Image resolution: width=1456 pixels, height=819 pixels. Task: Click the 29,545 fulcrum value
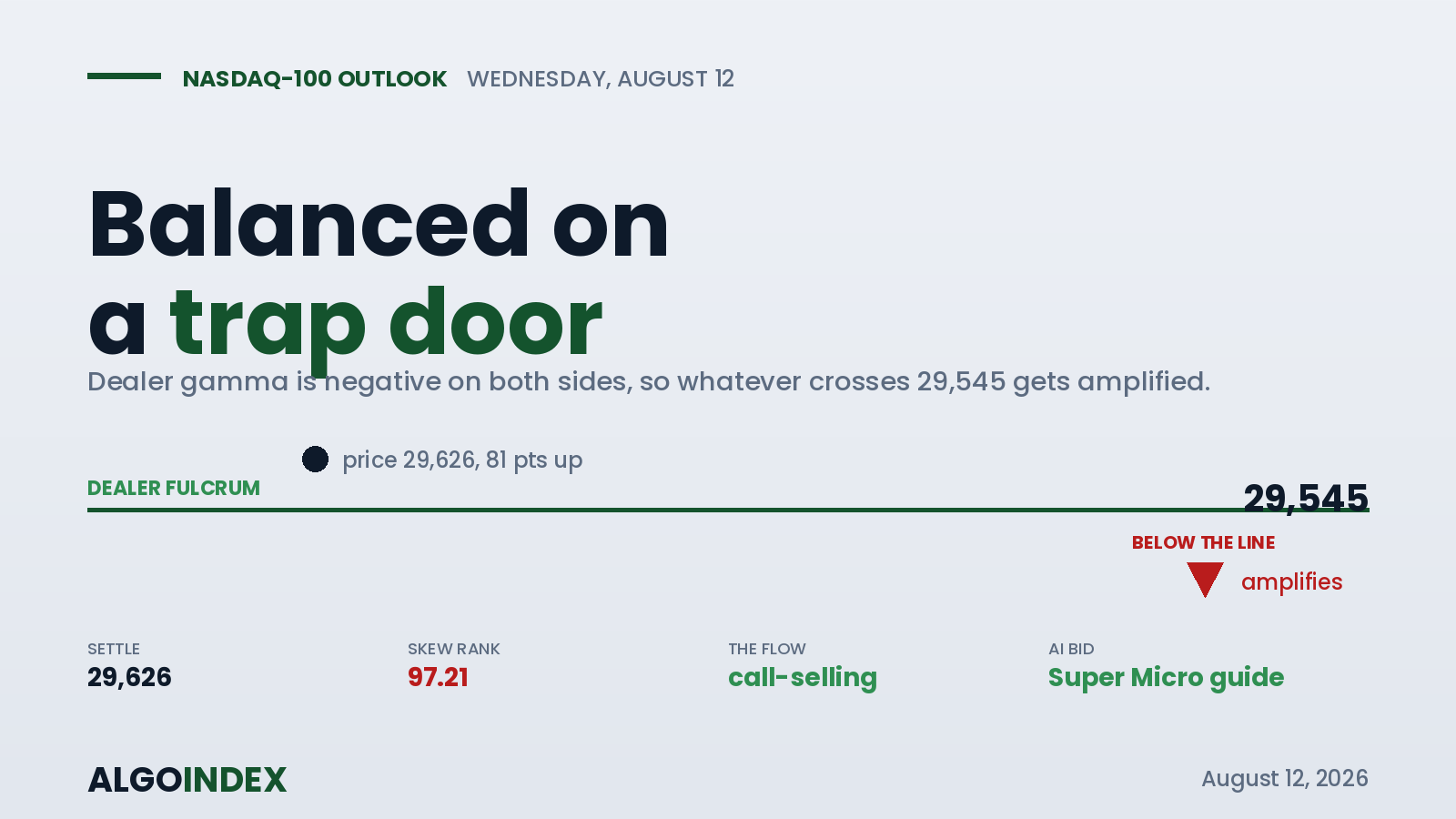1306,498
